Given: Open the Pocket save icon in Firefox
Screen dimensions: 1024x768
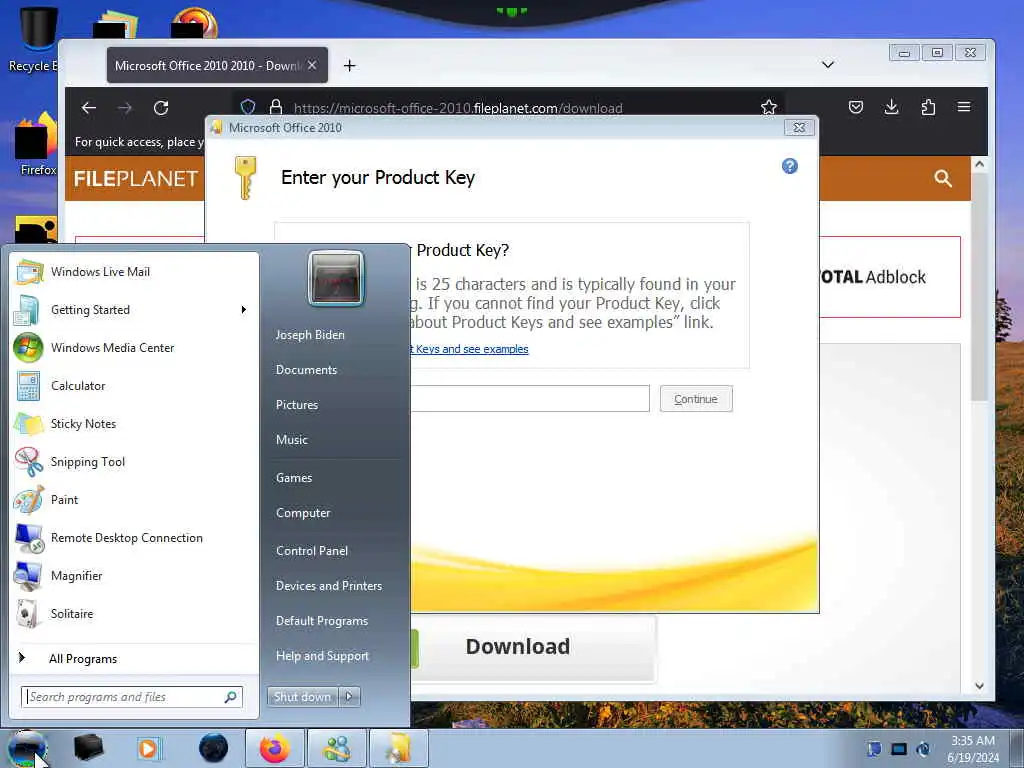Looking at the screenshot, I should click(x=856, y=107).
